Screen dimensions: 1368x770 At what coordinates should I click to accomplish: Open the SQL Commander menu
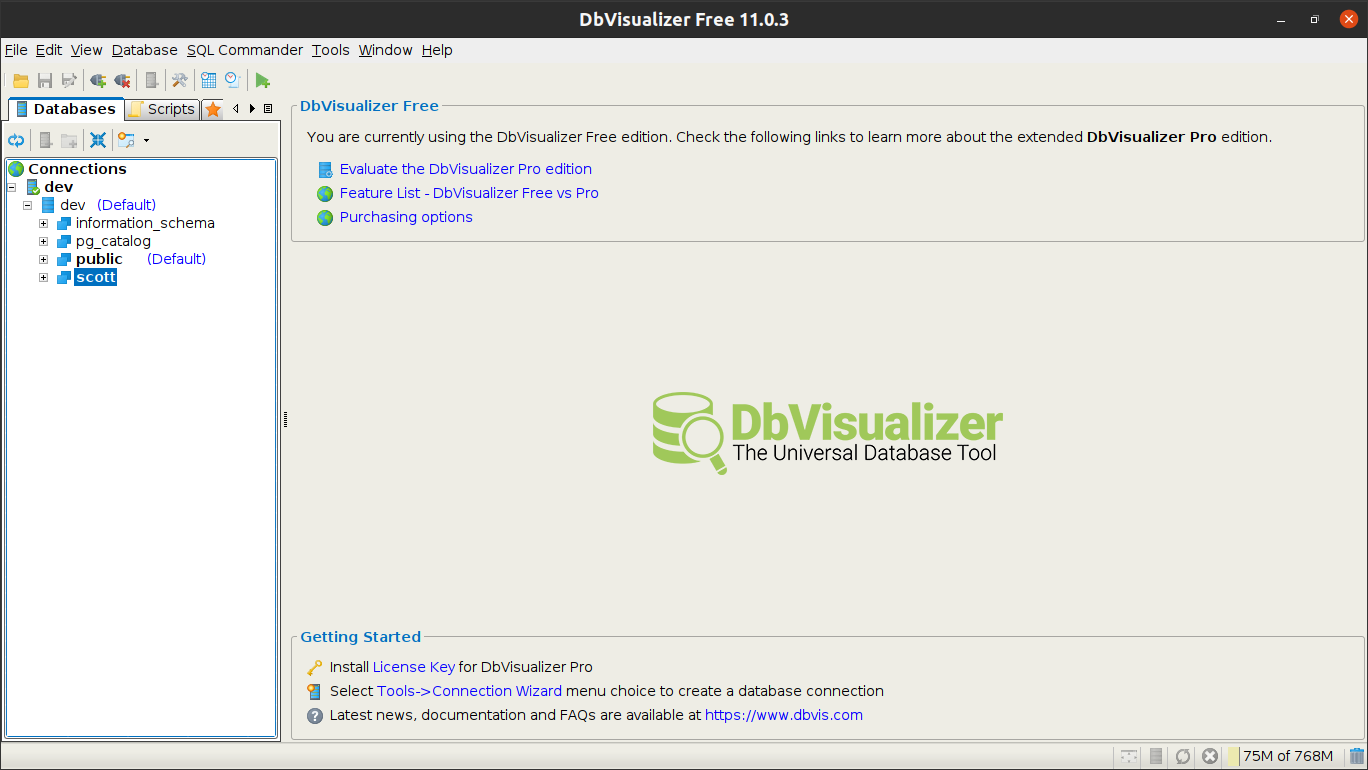tap(245, 50)
